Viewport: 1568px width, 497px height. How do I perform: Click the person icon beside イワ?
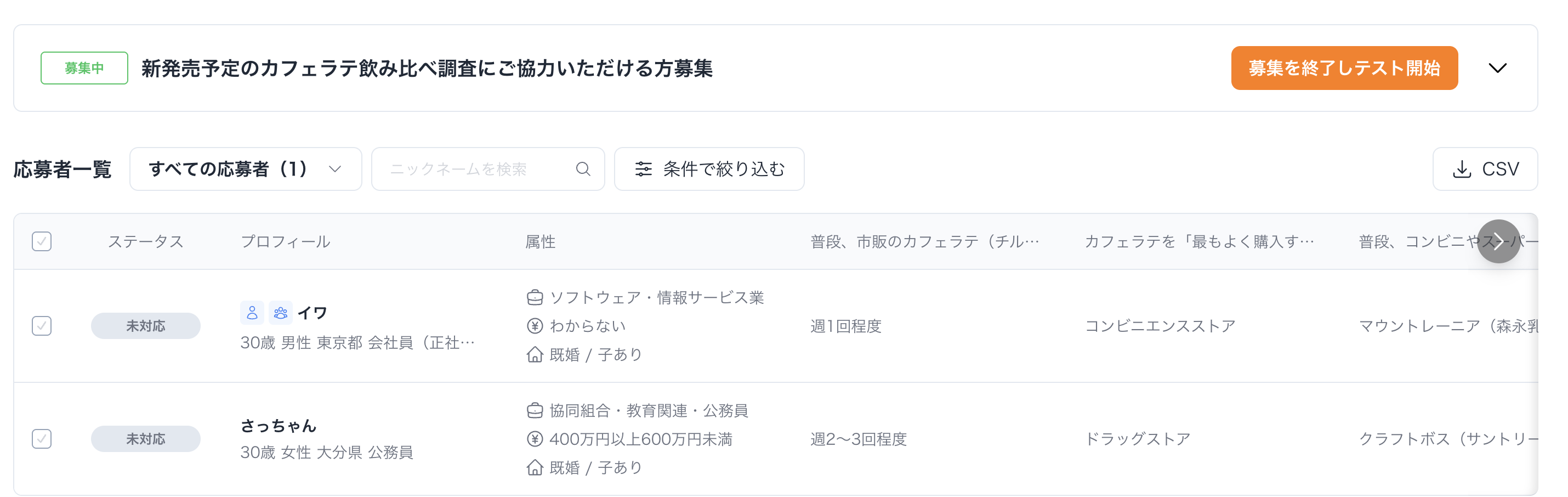[x=252, y=313]
